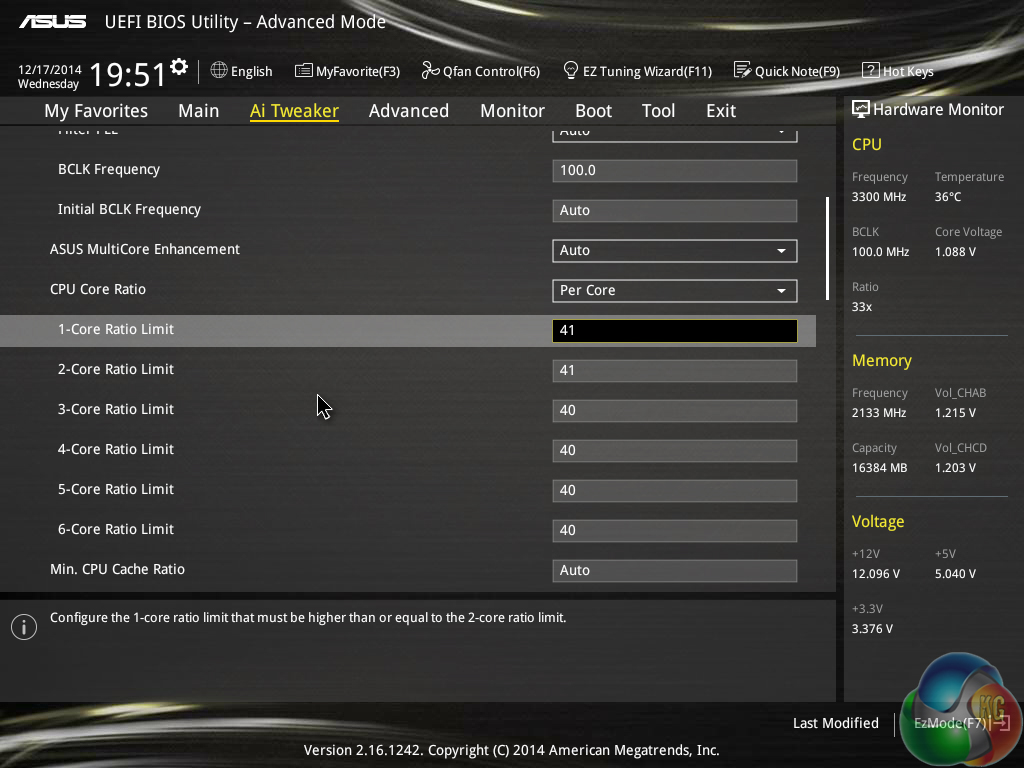Click the globe language icon

pos(219,70)
